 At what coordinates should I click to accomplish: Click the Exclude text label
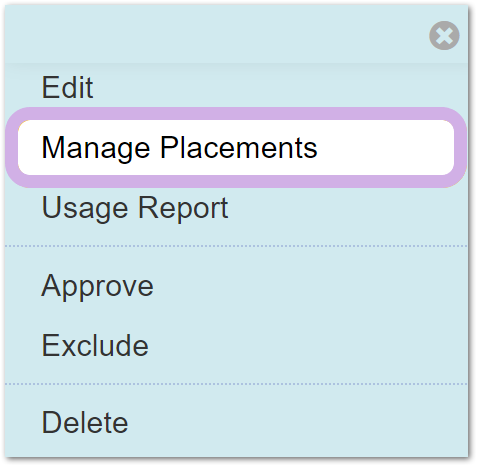click(95, 346)
